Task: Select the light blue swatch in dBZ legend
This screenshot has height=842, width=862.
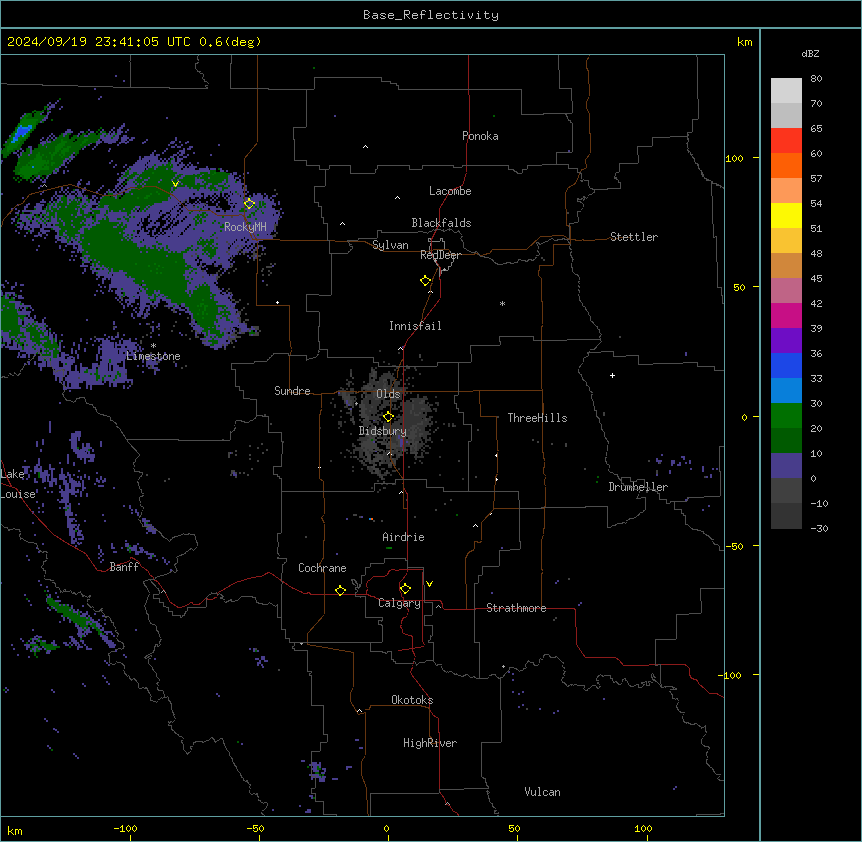Action: point(786,391)
